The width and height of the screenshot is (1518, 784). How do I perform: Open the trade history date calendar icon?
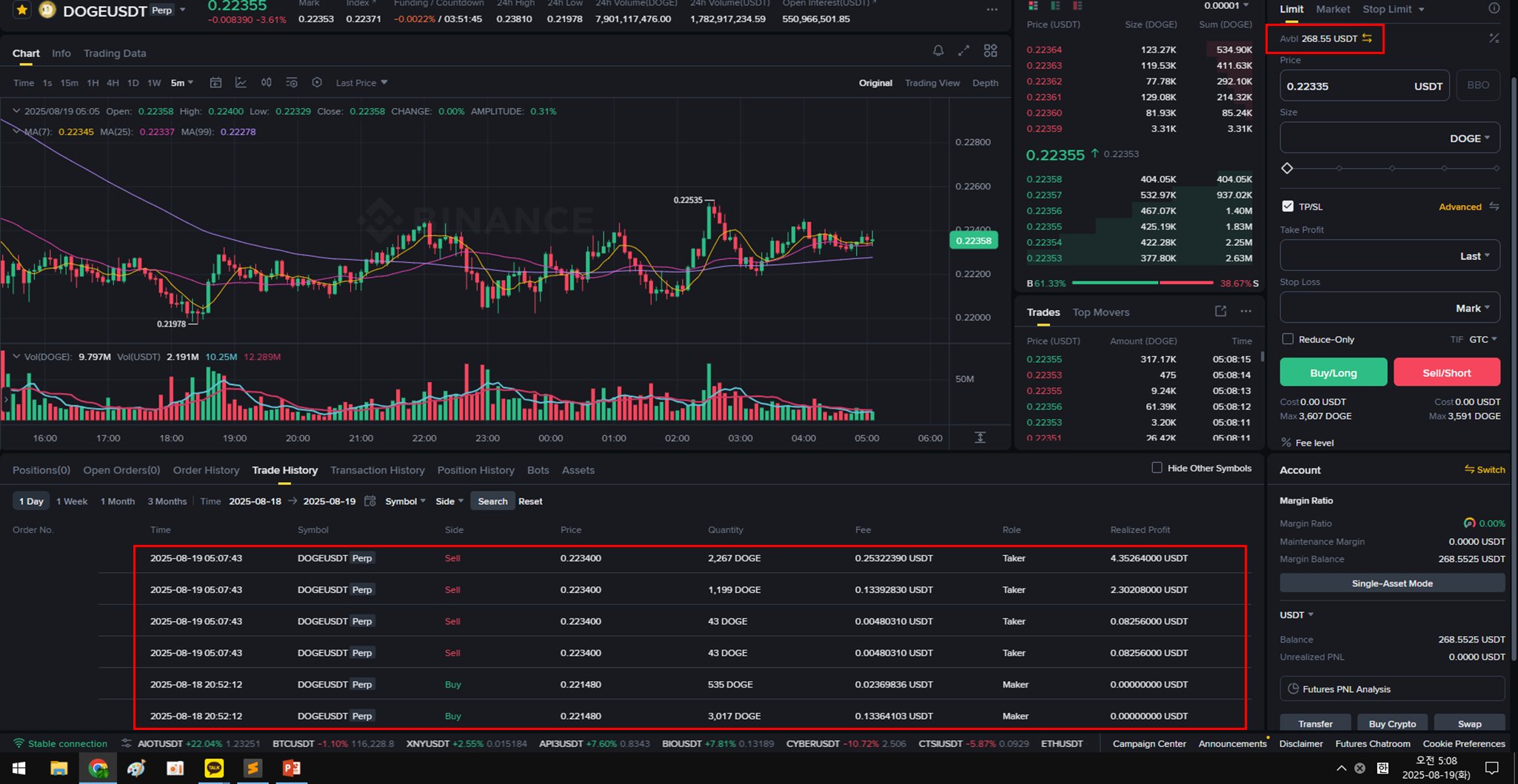370,501
